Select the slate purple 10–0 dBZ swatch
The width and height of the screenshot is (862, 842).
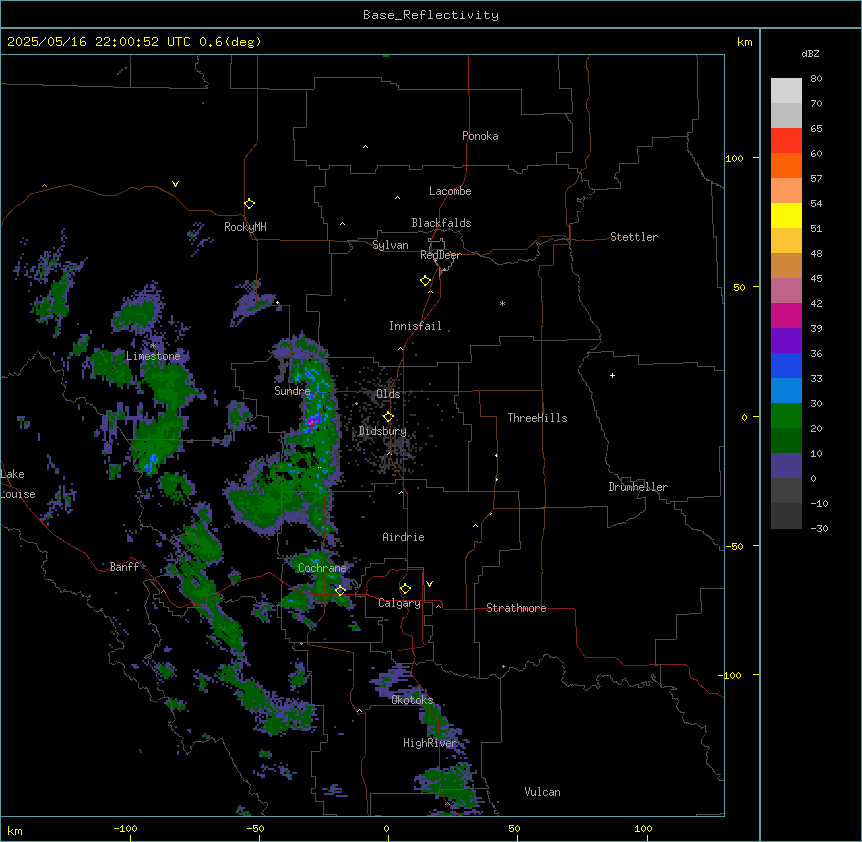[x=786, y=466]
